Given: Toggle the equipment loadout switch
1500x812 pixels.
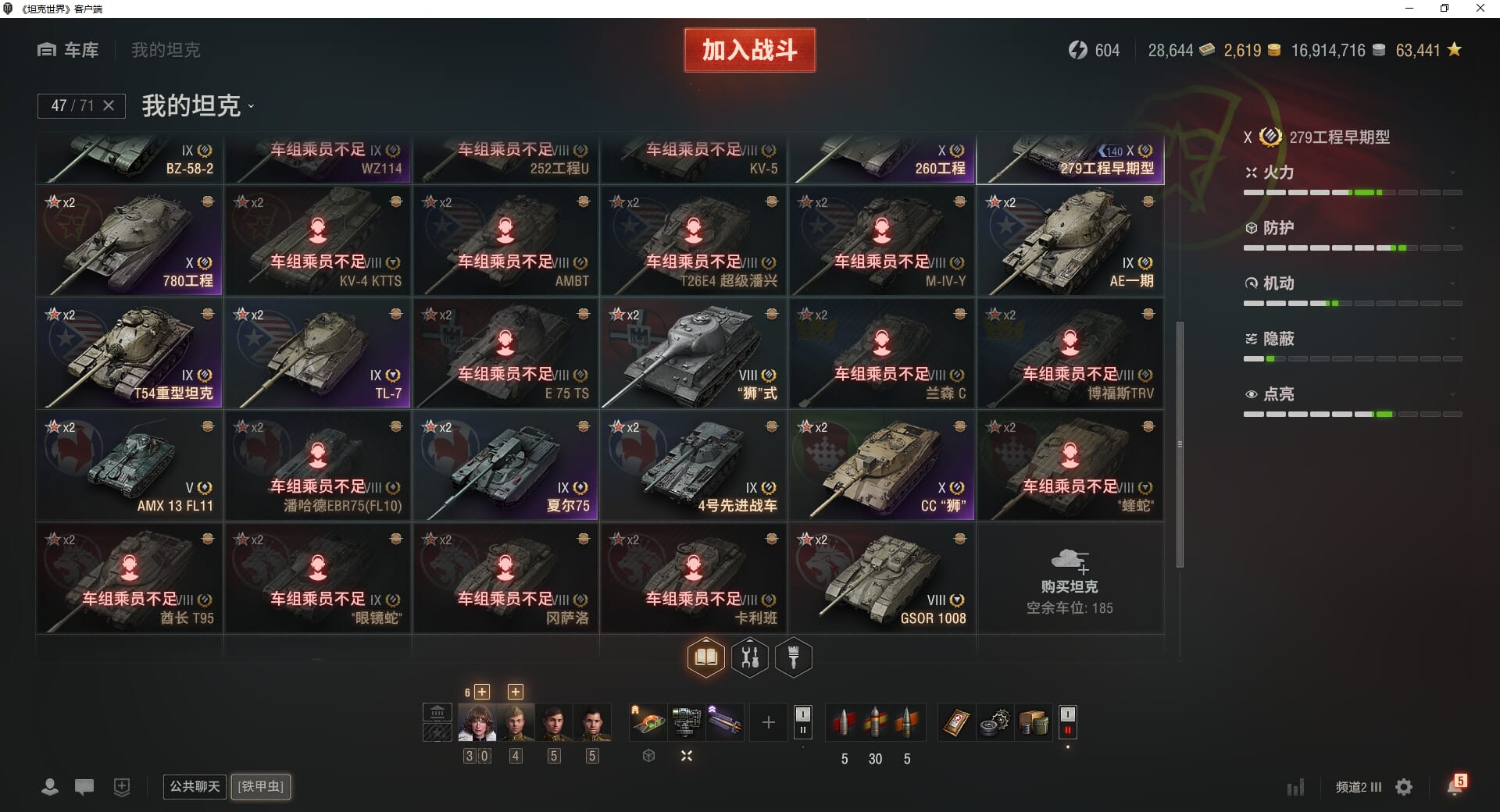Looking at the screenshot, I should (x=802, y=723).
